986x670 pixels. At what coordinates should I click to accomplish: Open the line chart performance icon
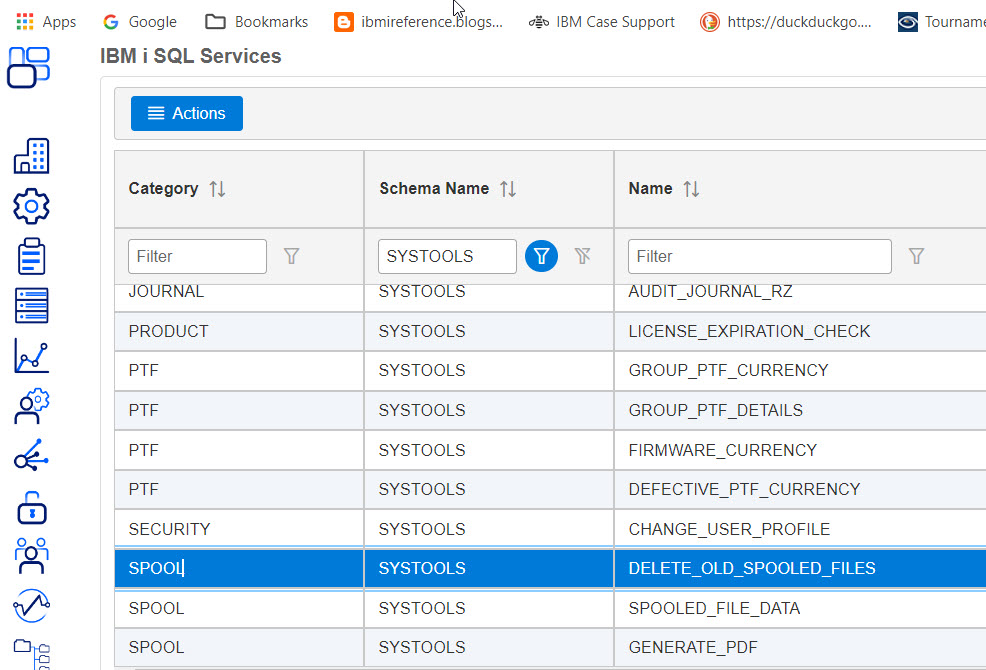[x=31, y=355]
